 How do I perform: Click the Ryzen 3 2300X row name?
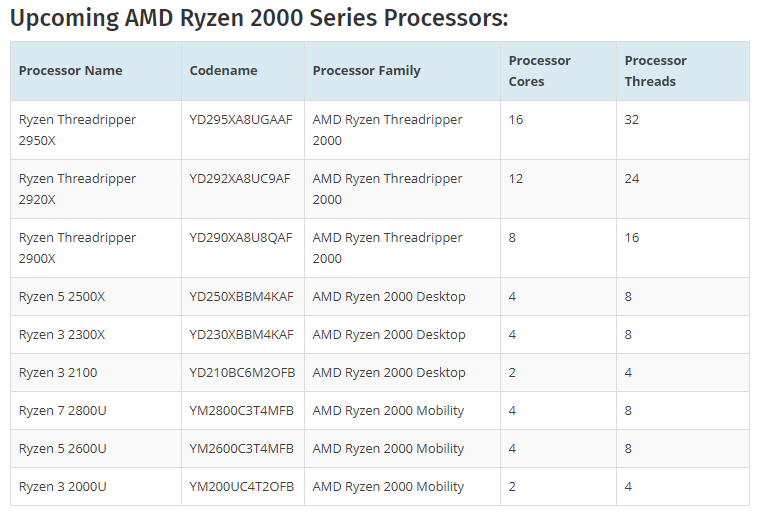click(62, 335)
